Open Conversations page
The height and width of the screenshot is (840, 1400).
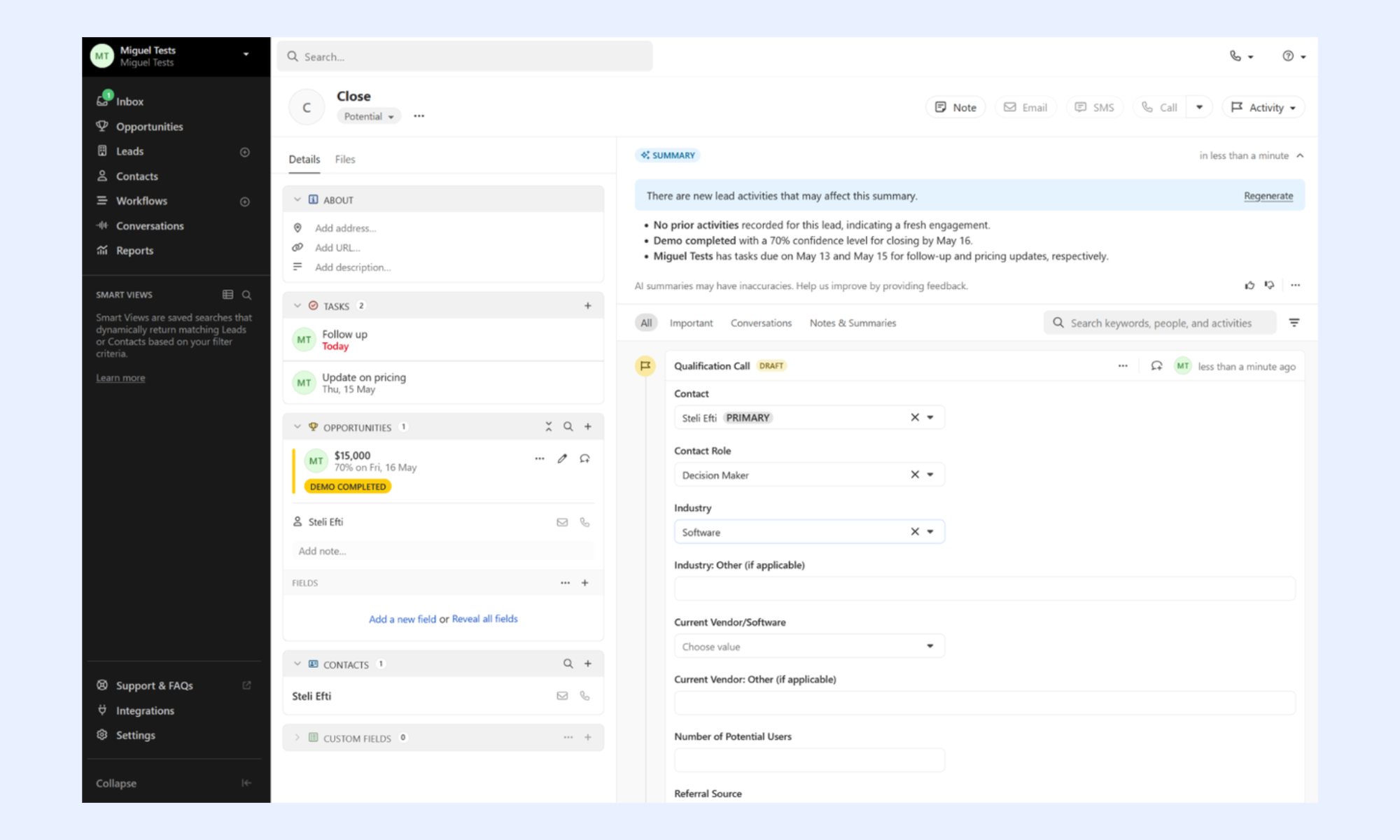(x=150, y=226)
